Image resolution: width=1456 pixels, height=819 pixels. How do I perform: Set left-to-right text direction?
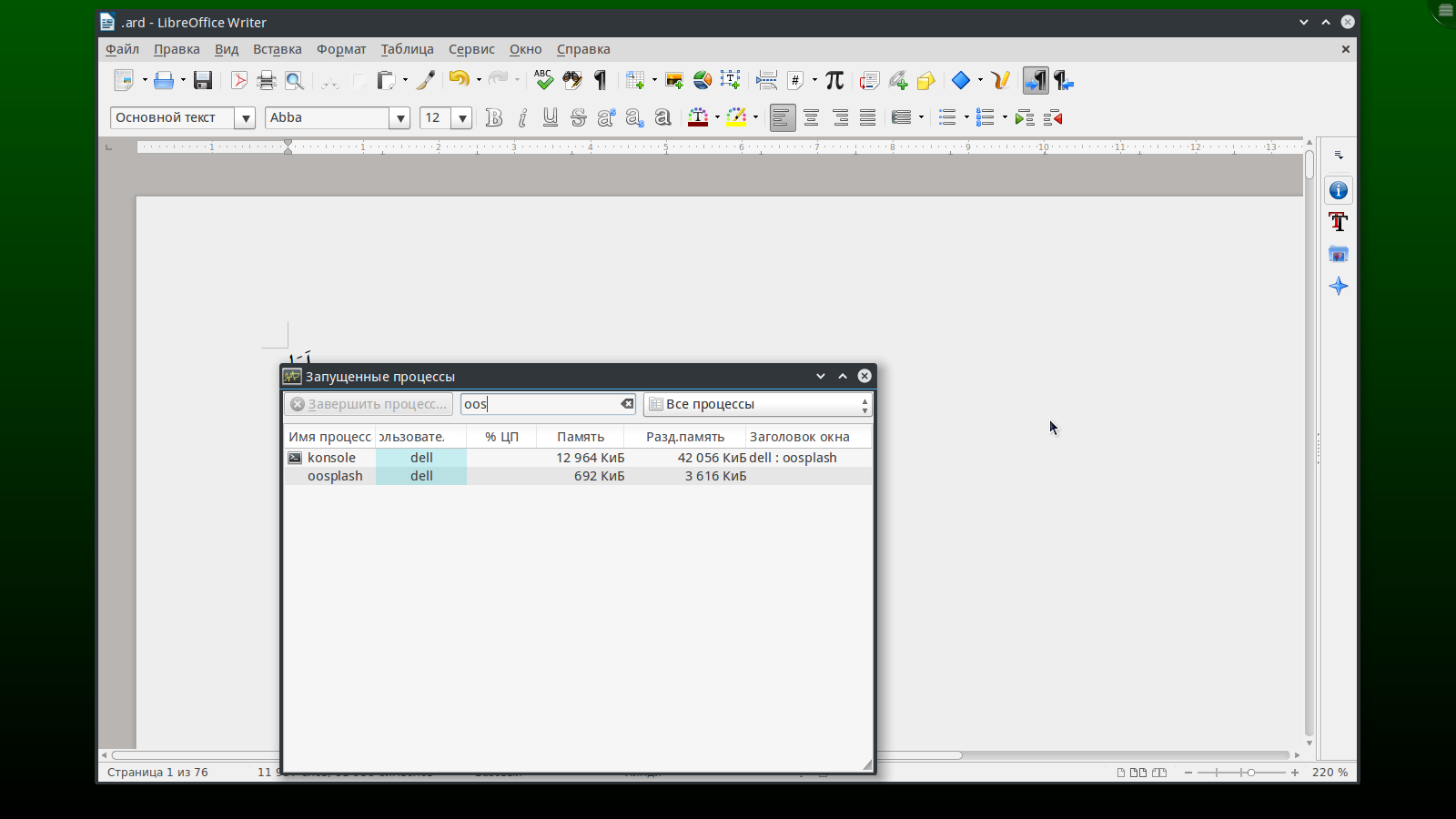tap(1036, 81)
